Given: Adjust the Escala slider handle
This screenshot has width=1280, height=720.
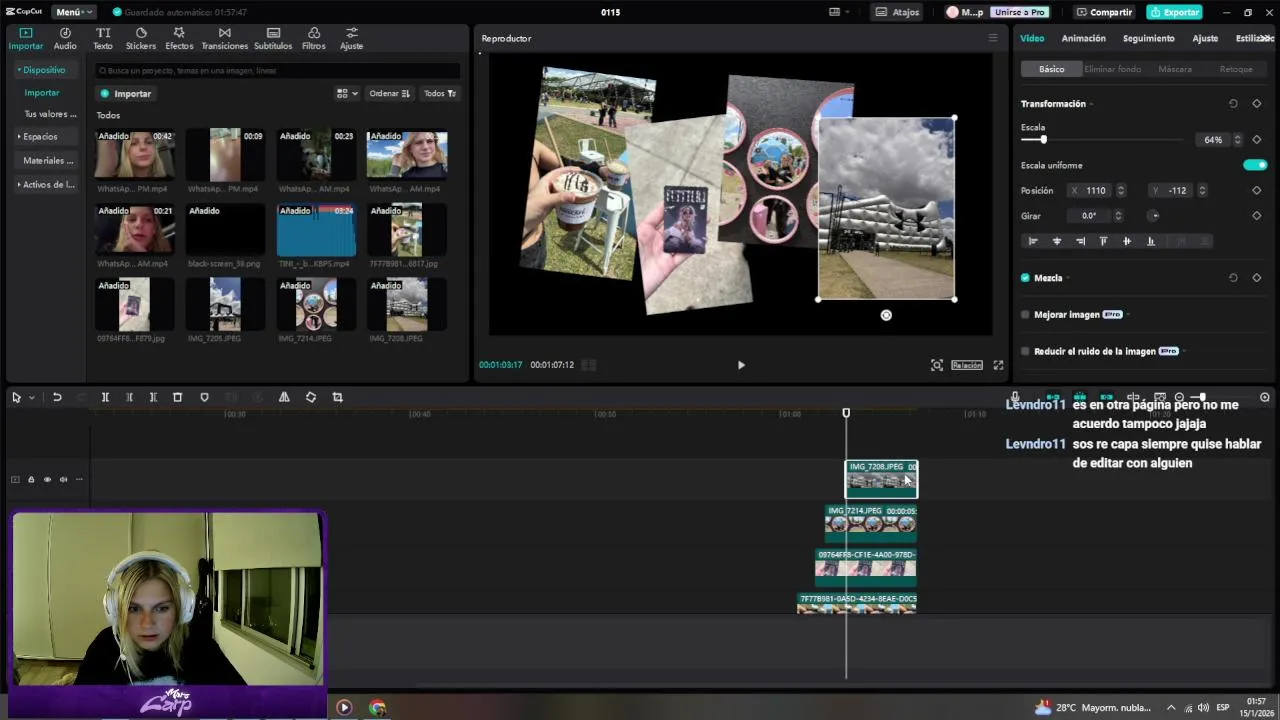Looking at the screenshot, I should click(1043, 140).
